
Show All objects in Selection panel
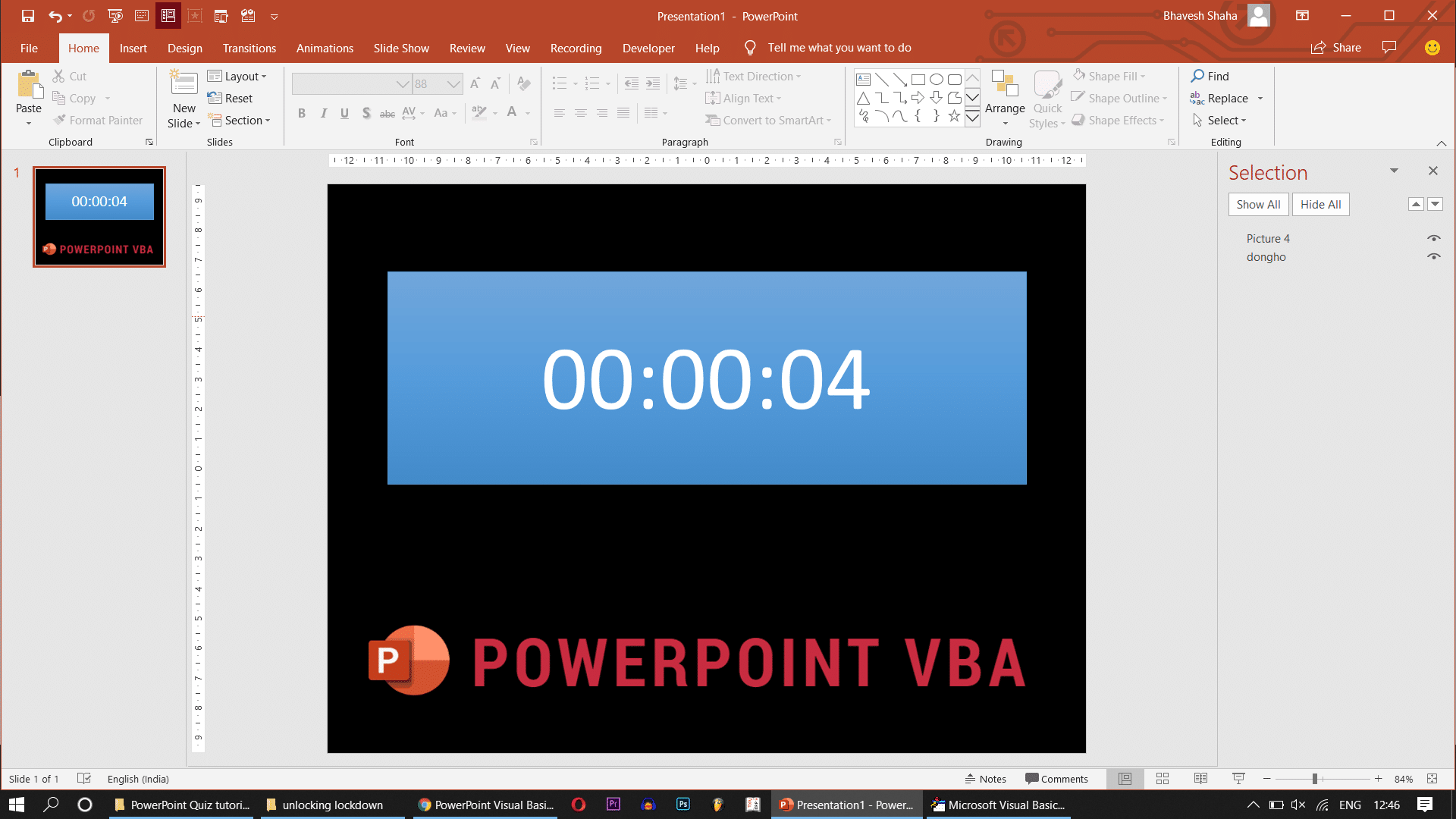pyautogui.click(x=1258, y=204)
